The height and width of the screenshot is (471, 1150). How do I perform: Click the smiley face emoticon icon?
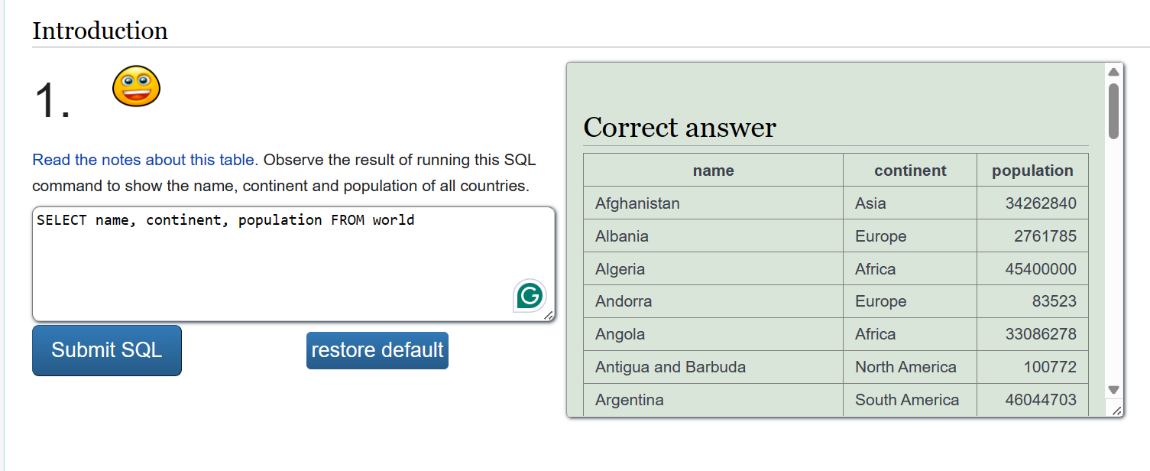136,86
